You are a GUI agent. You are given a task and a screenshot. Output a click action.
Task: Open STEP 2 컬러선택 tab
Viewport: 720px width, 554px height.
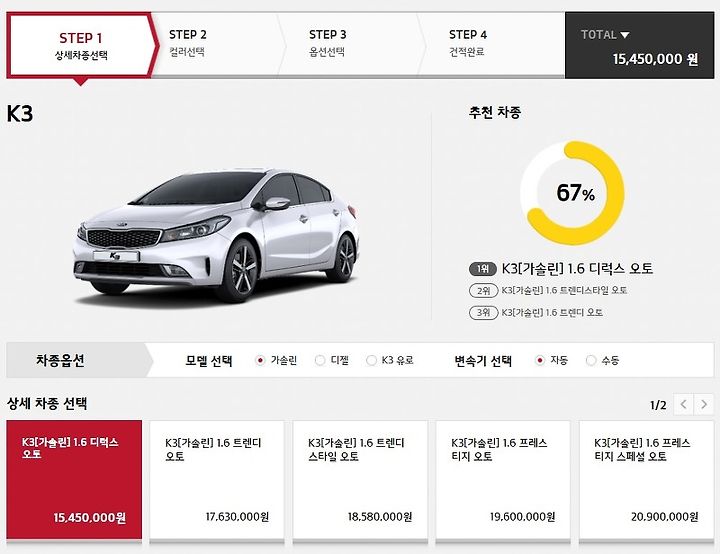(216, 45)
